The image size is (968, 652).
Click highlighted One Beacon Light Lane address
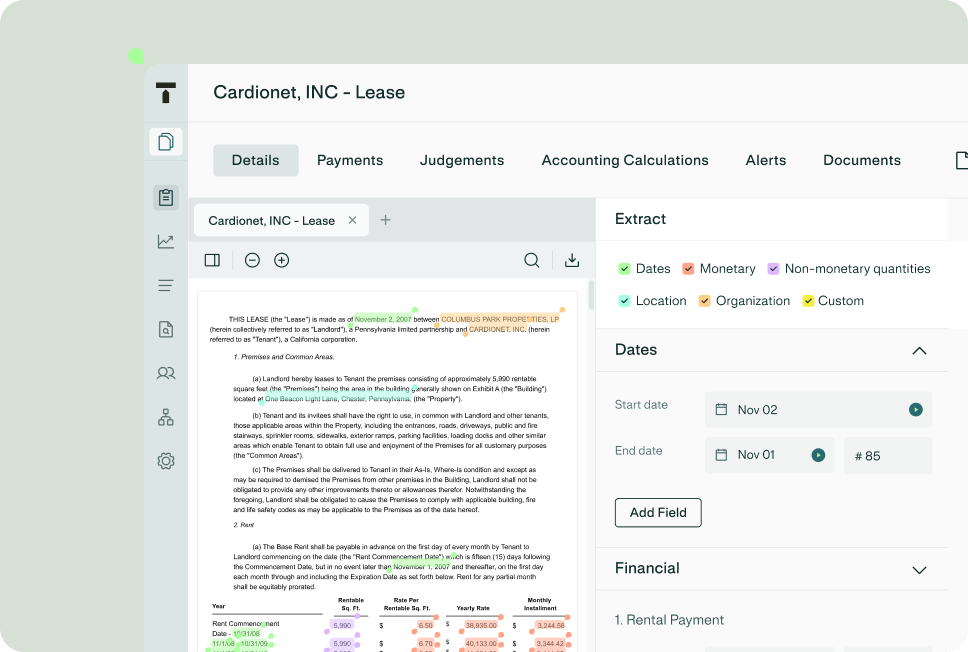338,399
